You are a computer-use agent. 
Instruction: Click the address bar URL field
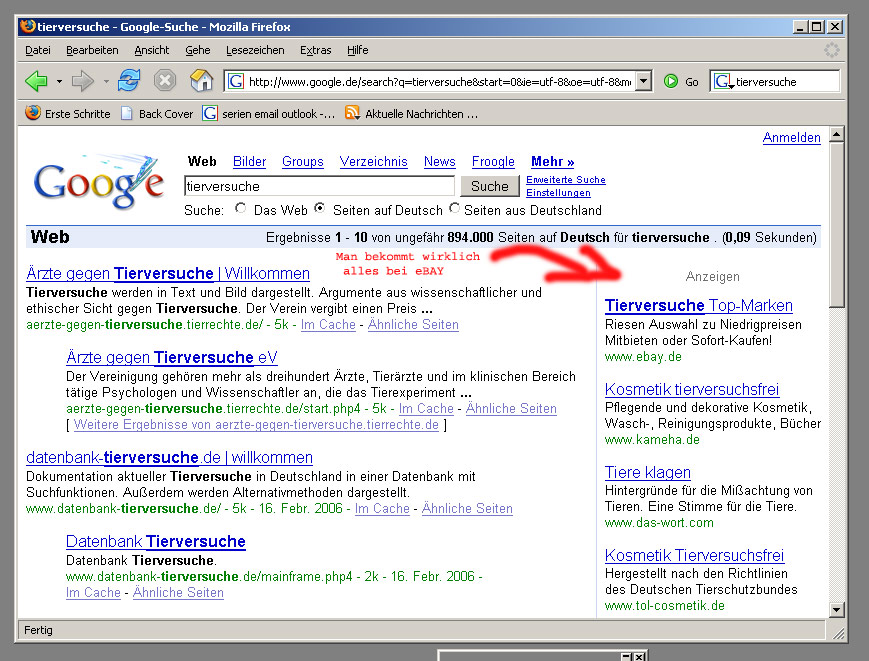tap(439, 81)
